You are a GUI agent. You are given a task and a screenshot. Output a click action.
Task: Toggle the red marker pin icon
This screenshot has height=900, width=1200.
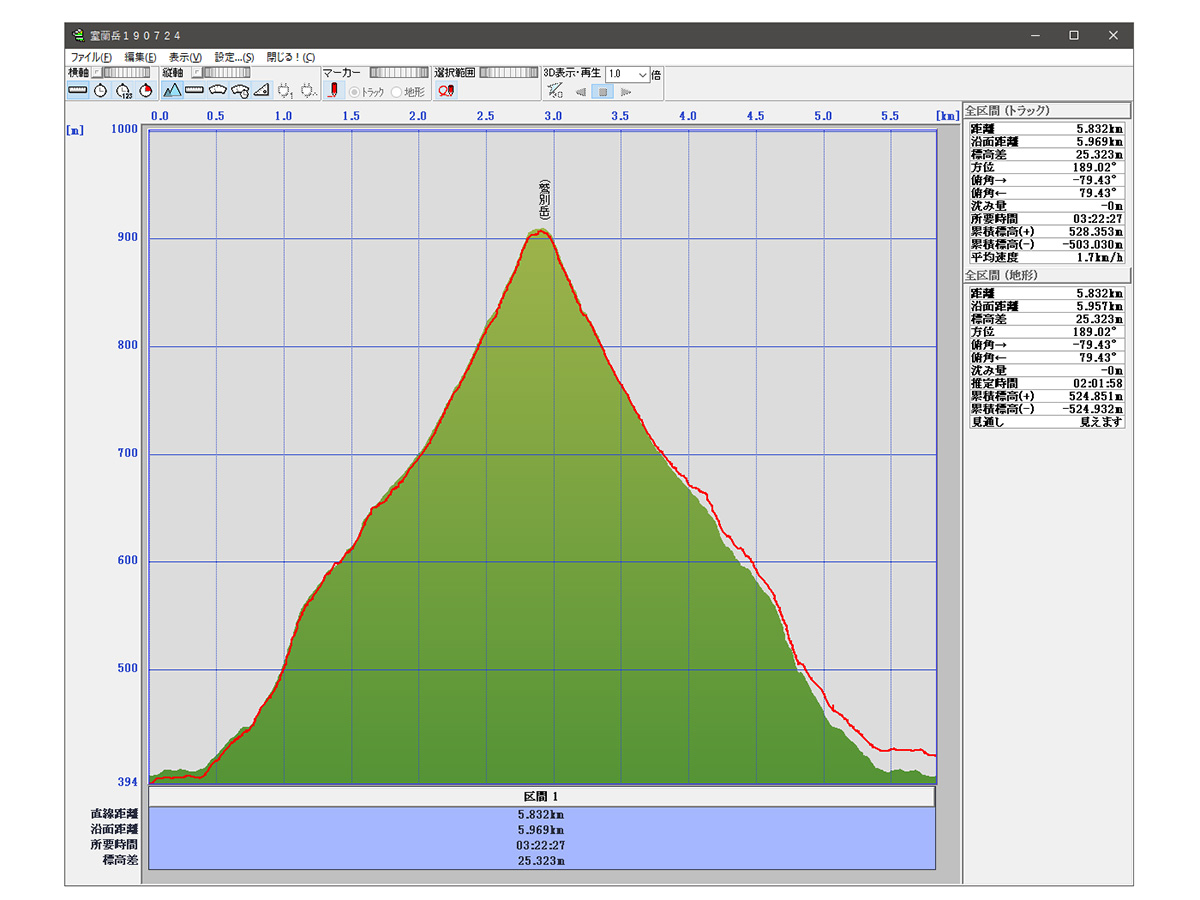[x=332, y=91]
